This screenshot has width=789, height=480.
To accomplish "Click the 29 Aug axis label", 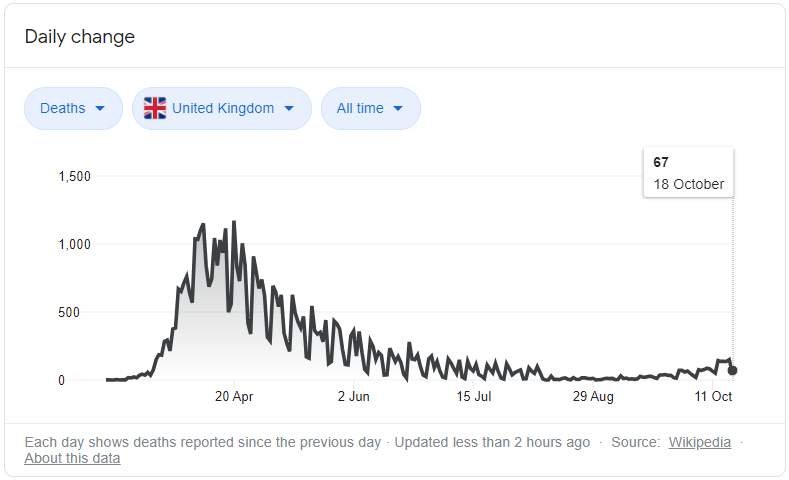I will (593, 397).
